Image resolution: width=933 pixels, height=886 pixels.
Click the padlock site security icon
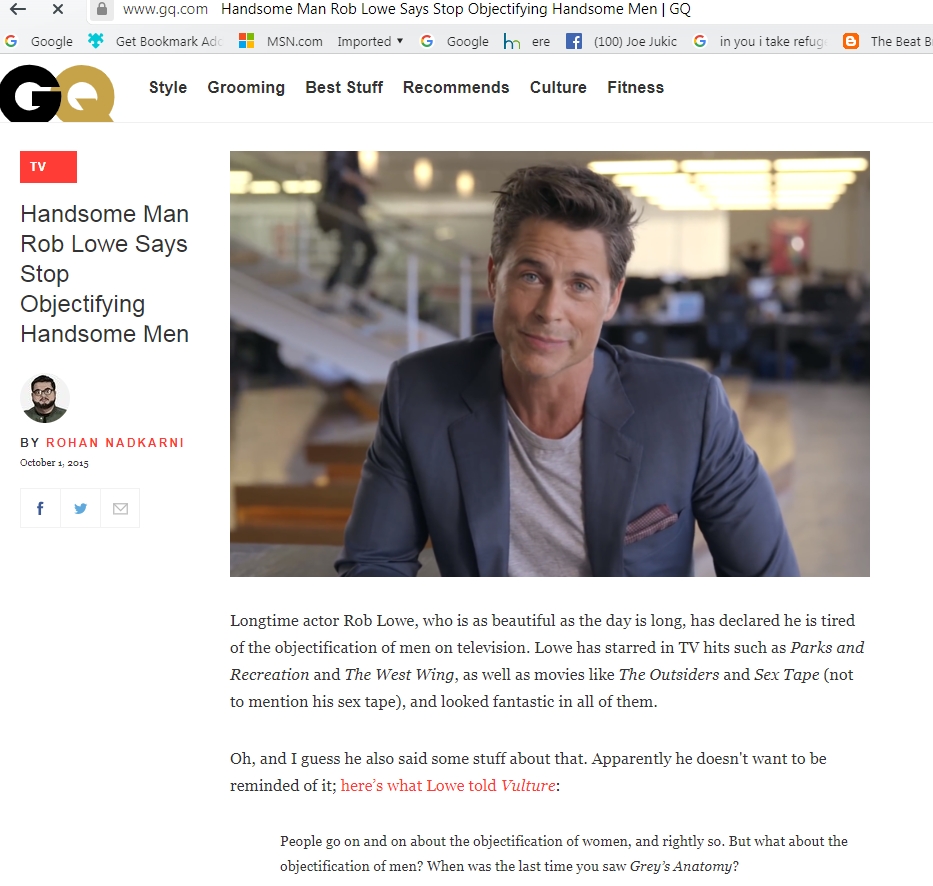(101, 10)
